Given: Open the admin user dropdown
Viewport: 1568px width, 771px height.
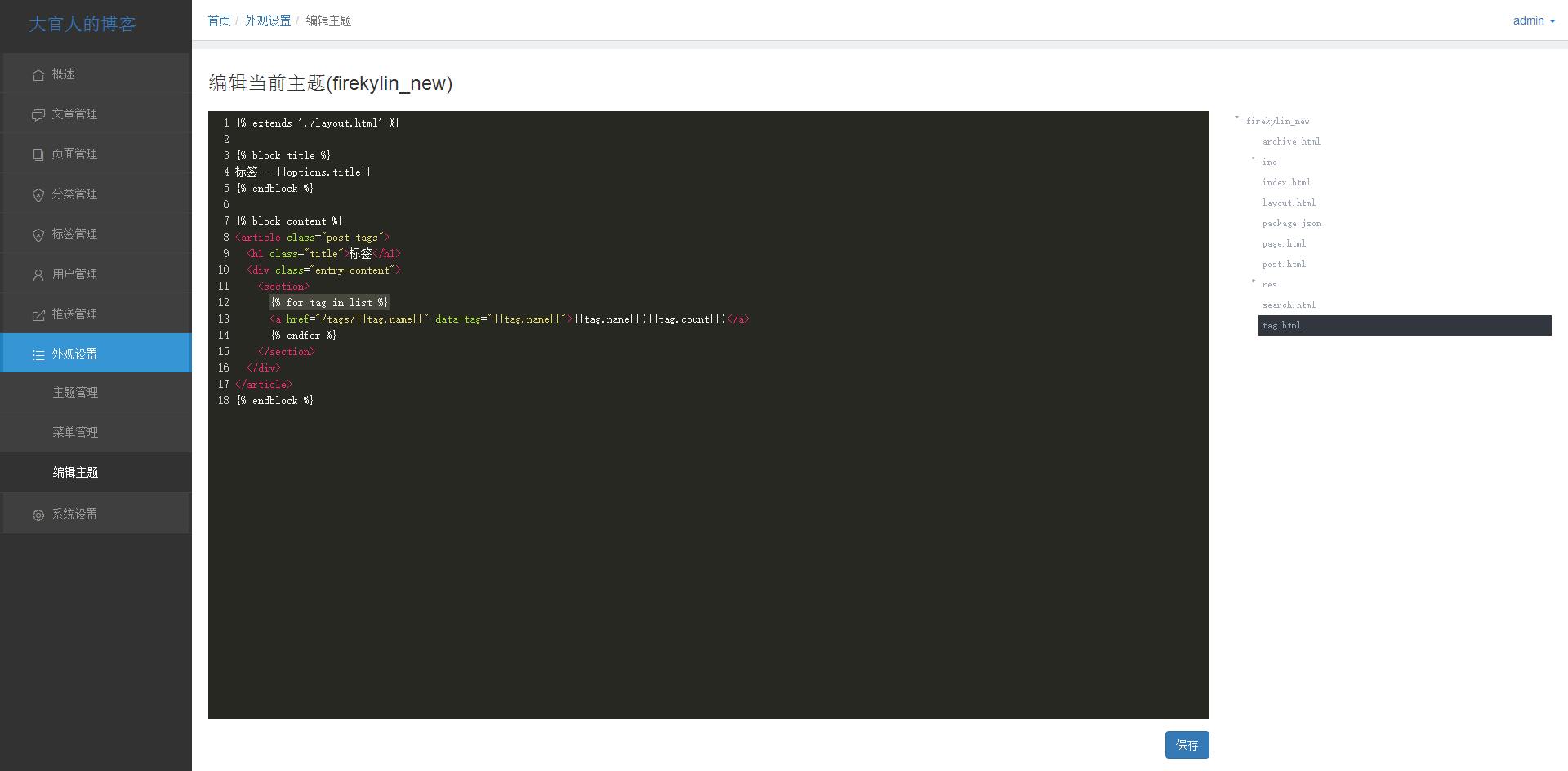Looking at the screenshot, I should [1534, 20].
